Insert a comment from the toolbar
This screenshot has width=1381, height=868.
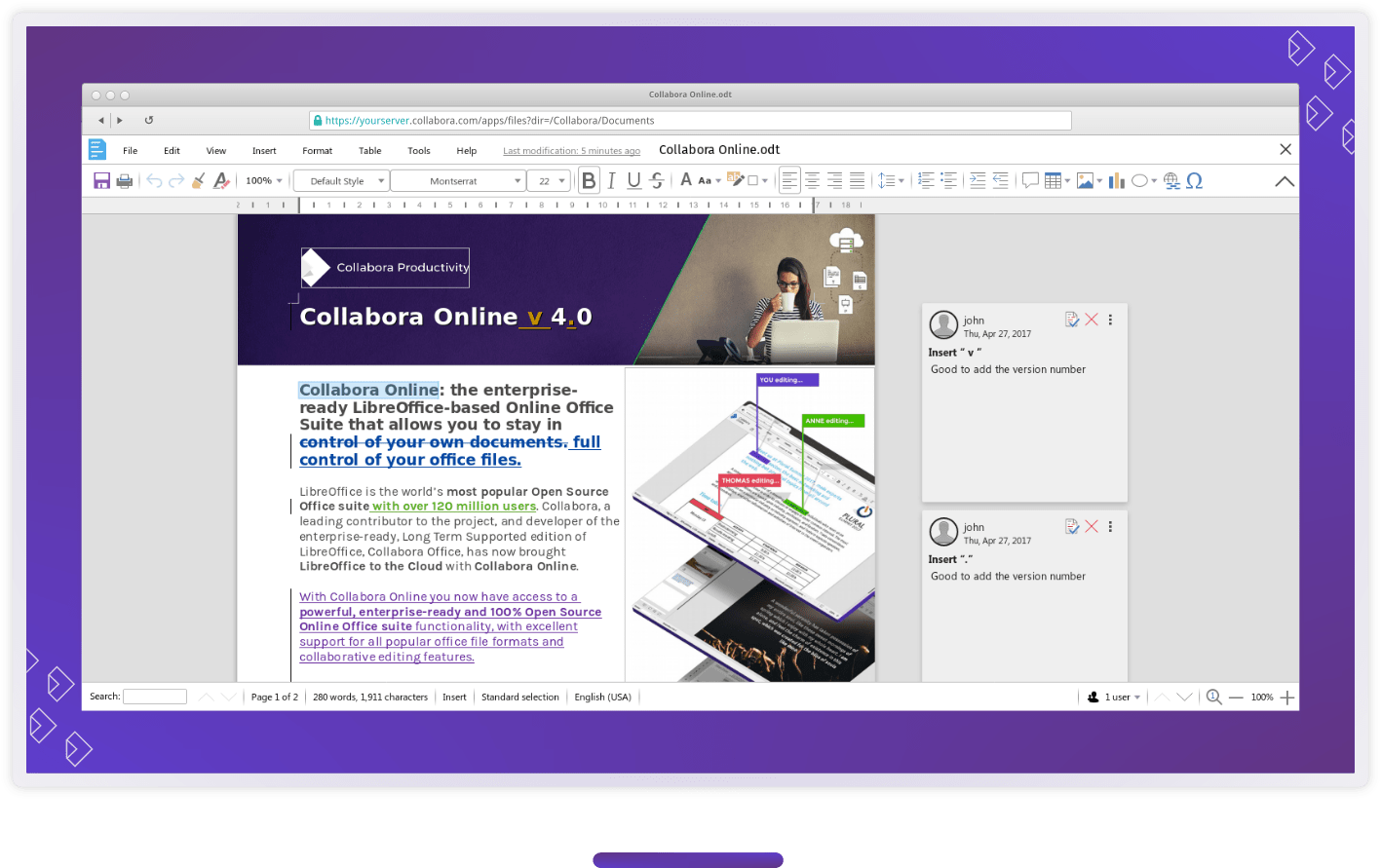(x=1030, y=180)
